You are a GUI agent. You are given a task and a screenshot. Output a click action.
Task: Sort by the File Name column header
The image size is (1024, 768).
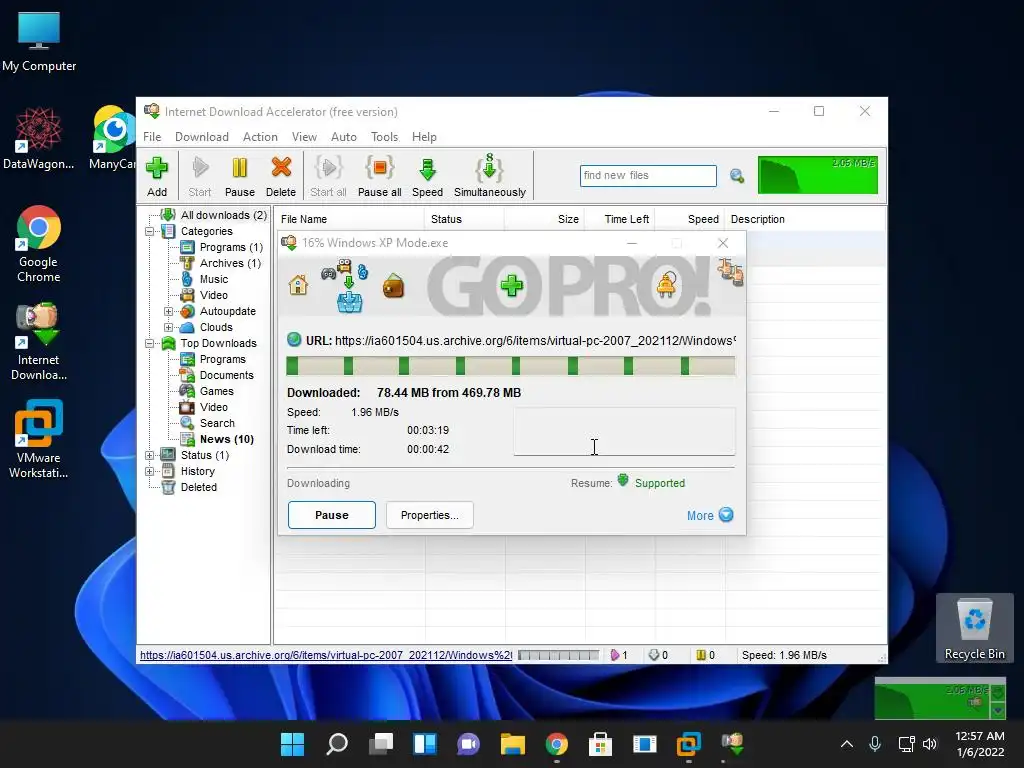[349, 219]
